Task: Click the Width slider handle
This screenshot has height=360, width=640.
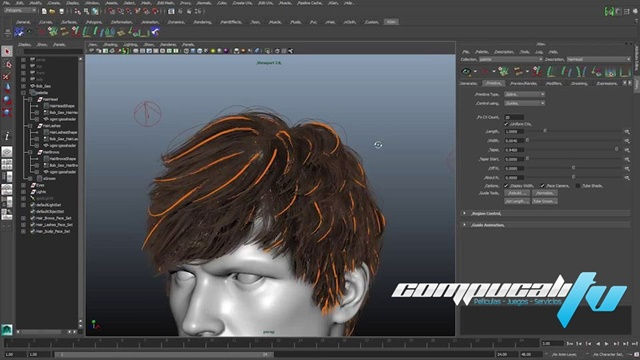Action: click(x=527, y=140)
